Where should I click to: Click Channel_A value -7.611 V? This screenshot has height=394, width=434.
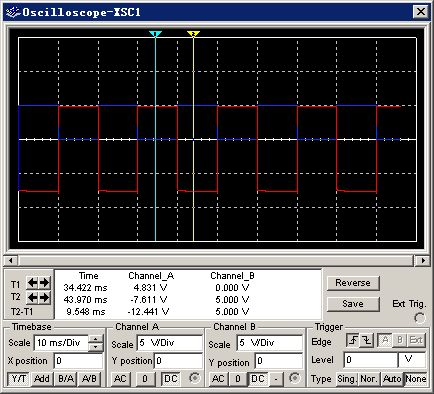coord(149,300)
